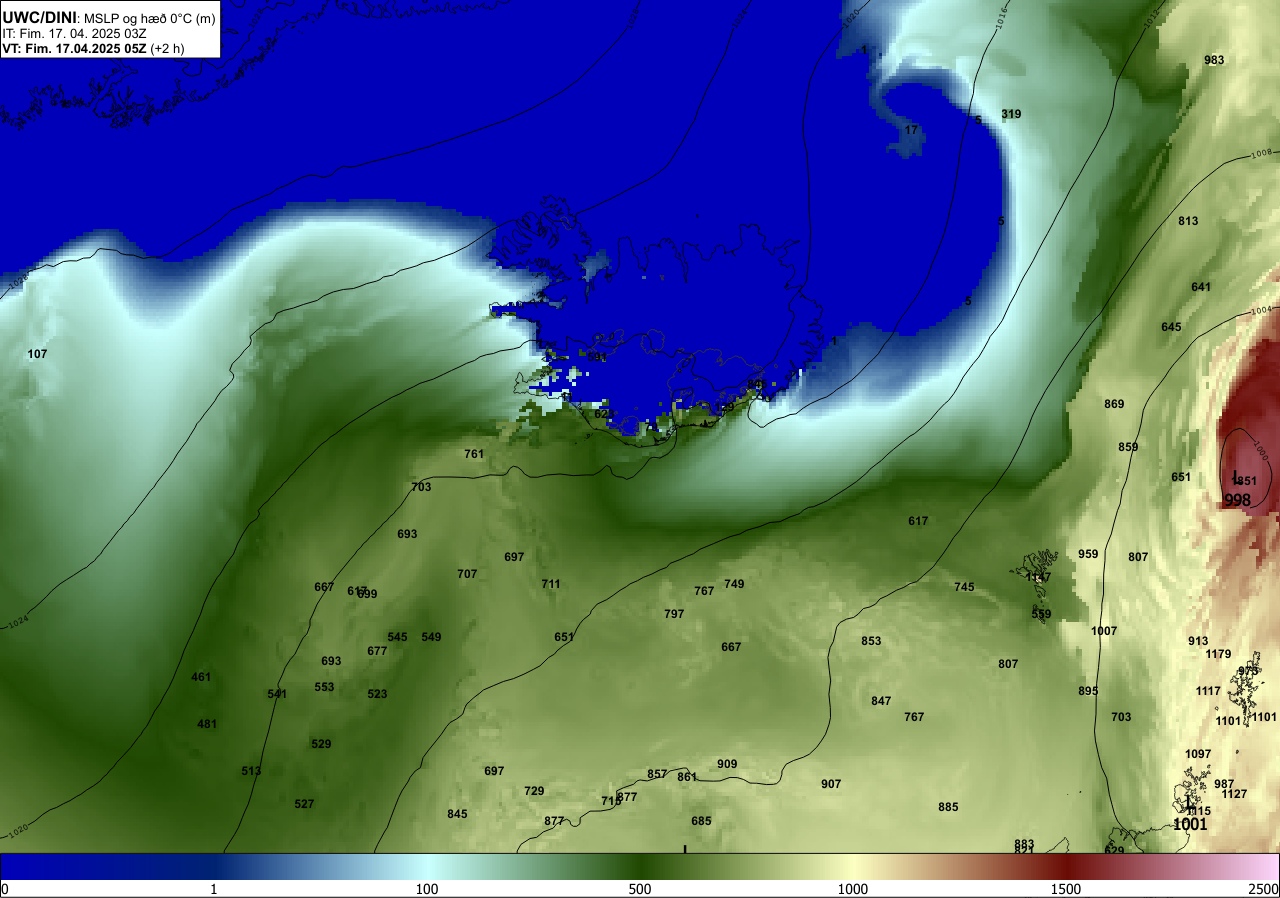Viewport: 1280px width, 898px height.
Task: Click the 461 height value
Action: pos(201,677)
